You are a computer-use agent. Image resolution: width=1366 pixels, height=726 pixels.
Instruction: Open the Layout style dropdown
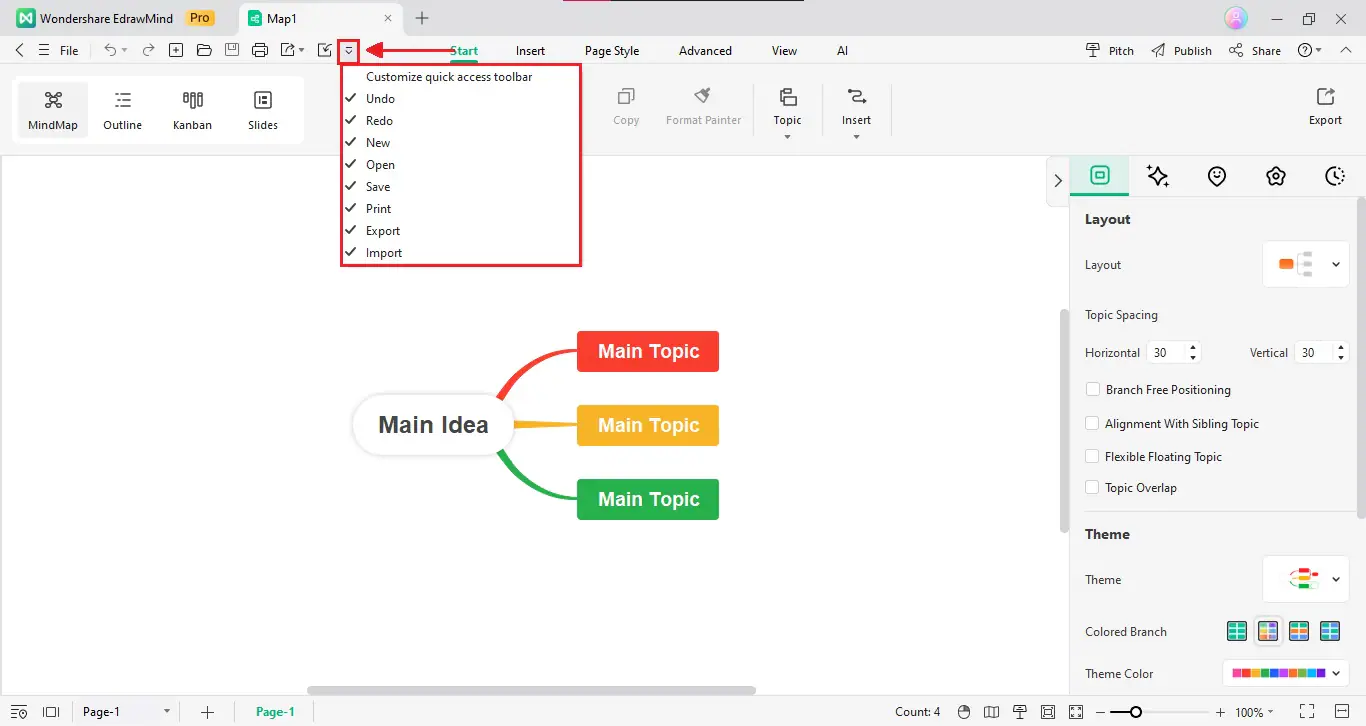coord(1306,264)
